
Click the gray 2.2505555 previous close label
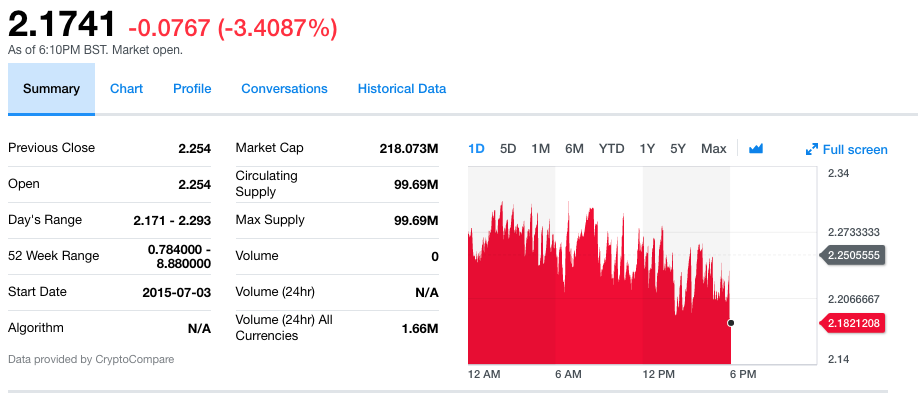pos(856,255)
